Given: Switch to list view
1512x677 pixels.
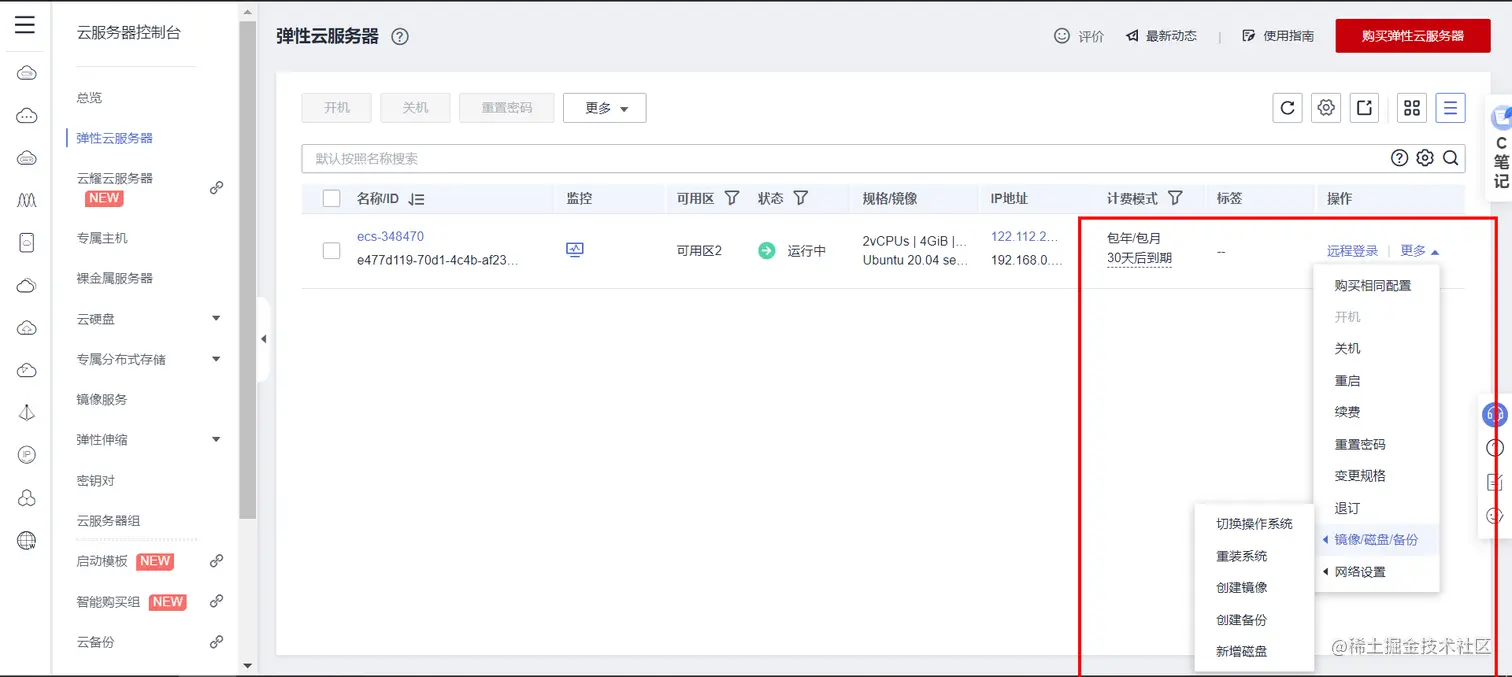Looking at the screenshot, I should (x=1450, y=108).
